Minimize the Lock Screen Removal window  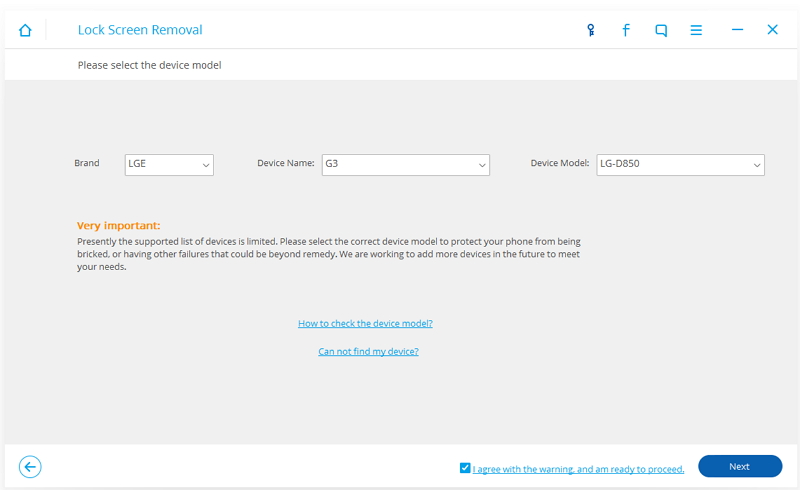737,30
